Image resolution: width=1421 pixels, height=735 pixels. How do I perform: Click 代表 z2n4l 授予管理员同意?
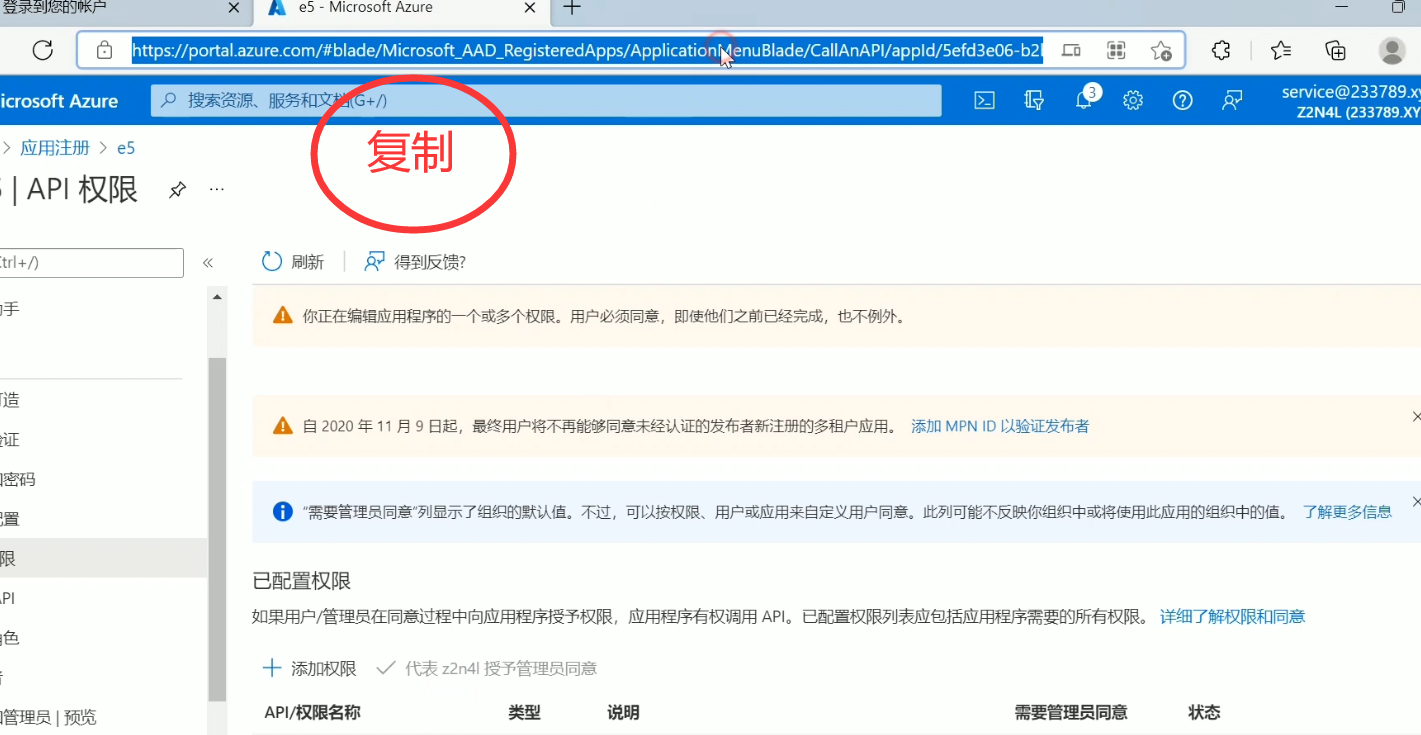pos(486,668)
